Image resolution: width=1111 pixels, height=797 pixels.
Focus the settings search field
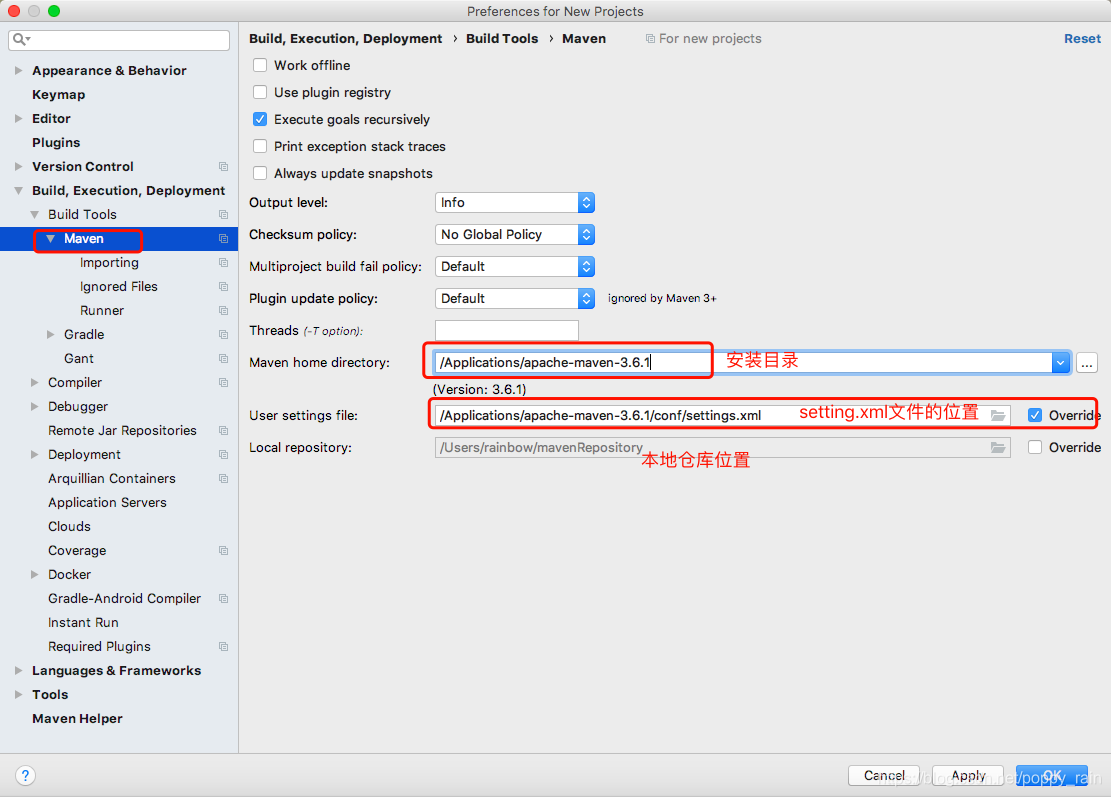click(x=119, y=40)
